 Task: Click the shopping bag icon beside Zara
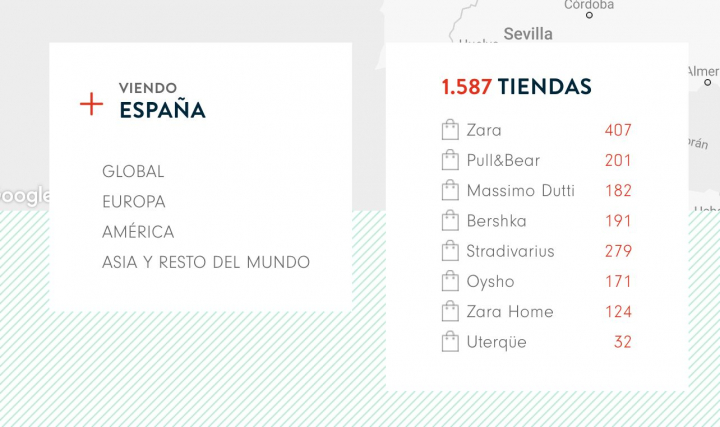pyautogui.click(x=449, y=130)
